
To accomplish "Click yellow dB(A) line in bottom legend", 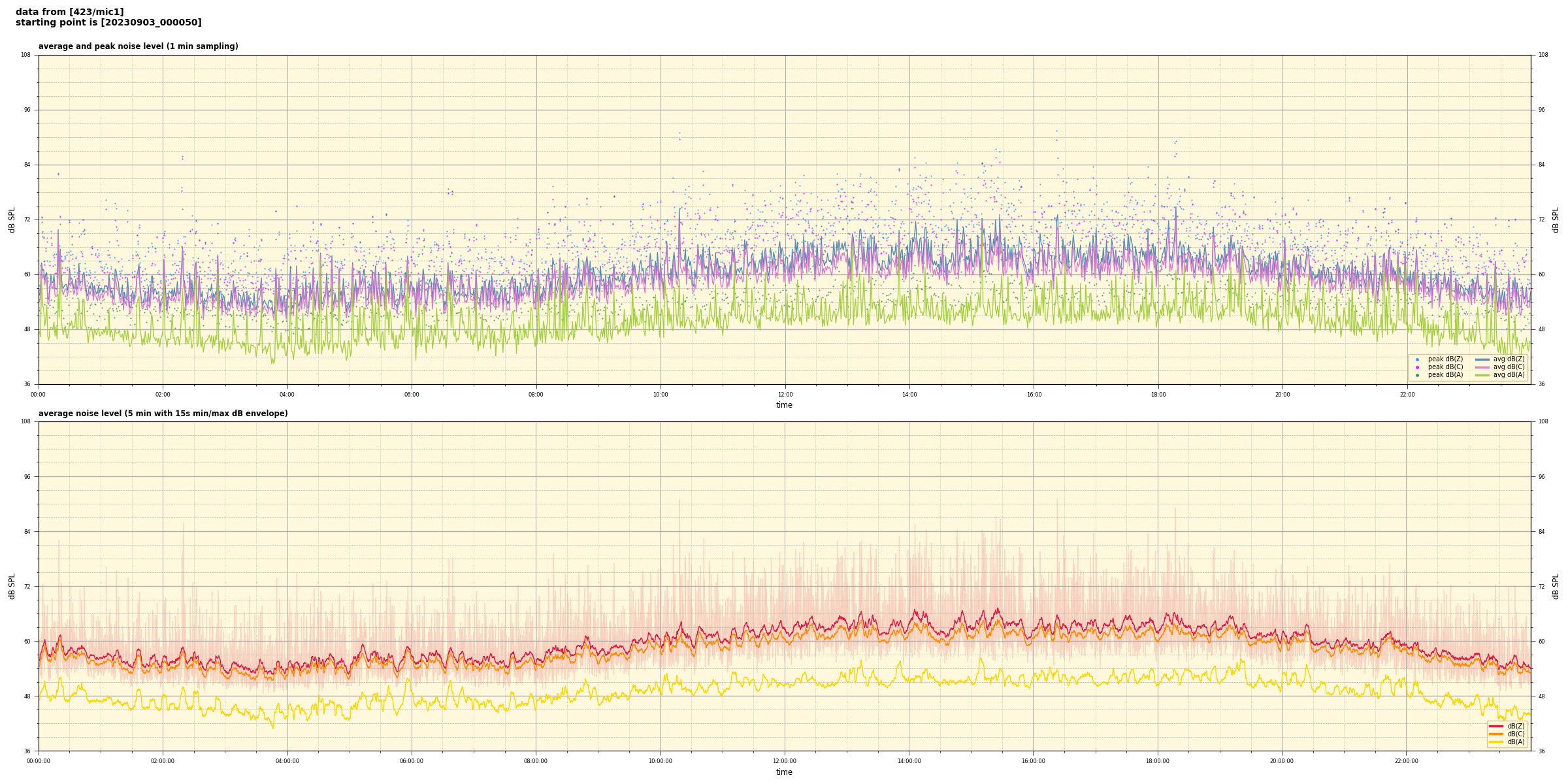I will click(x=1496, y=742).
